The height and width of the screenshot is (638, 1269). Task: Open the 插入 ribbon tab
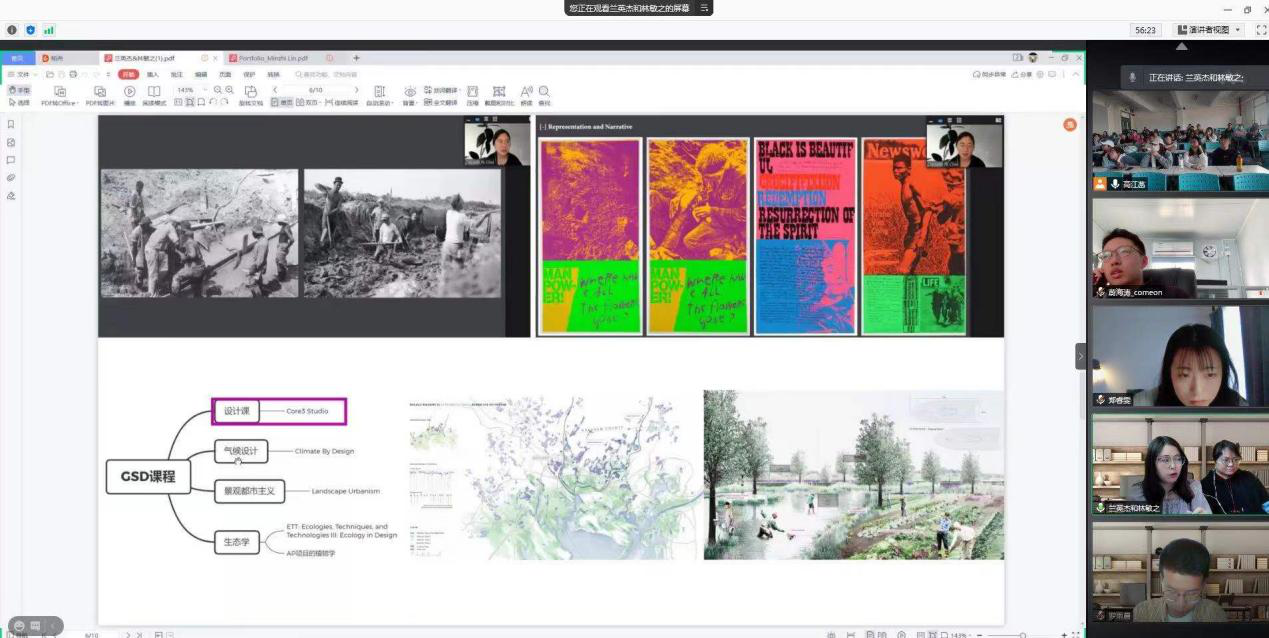pyautogui.click(x=153, y=74)
